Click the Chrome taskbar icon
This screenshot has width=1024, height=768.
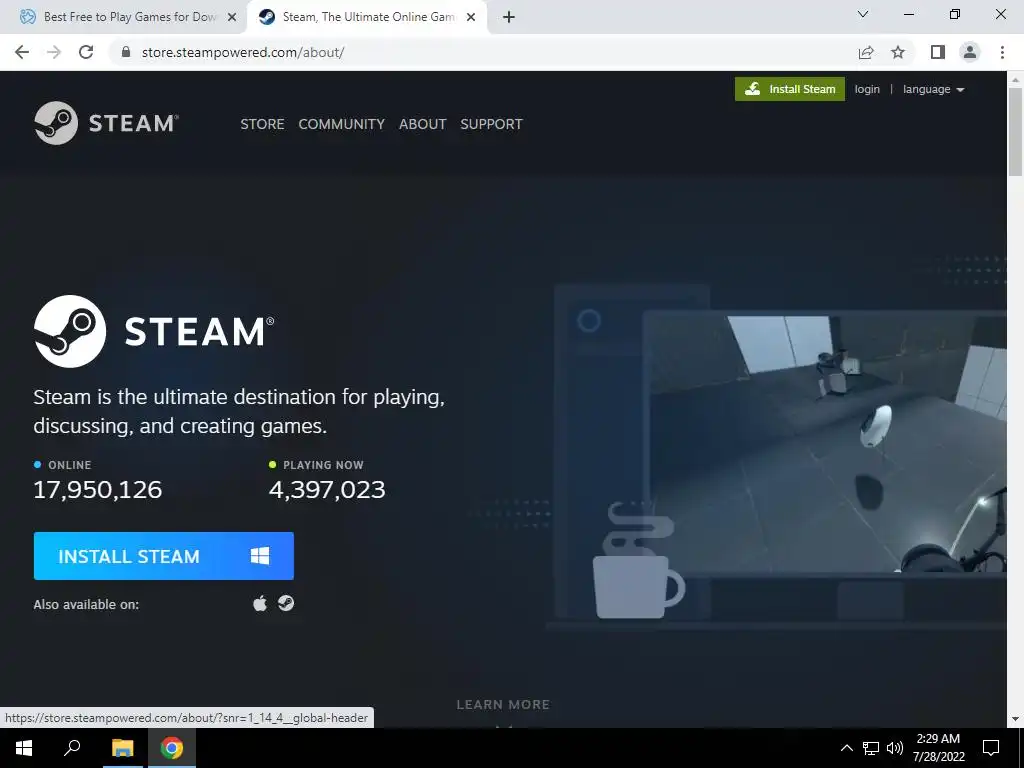click(172, 748)
